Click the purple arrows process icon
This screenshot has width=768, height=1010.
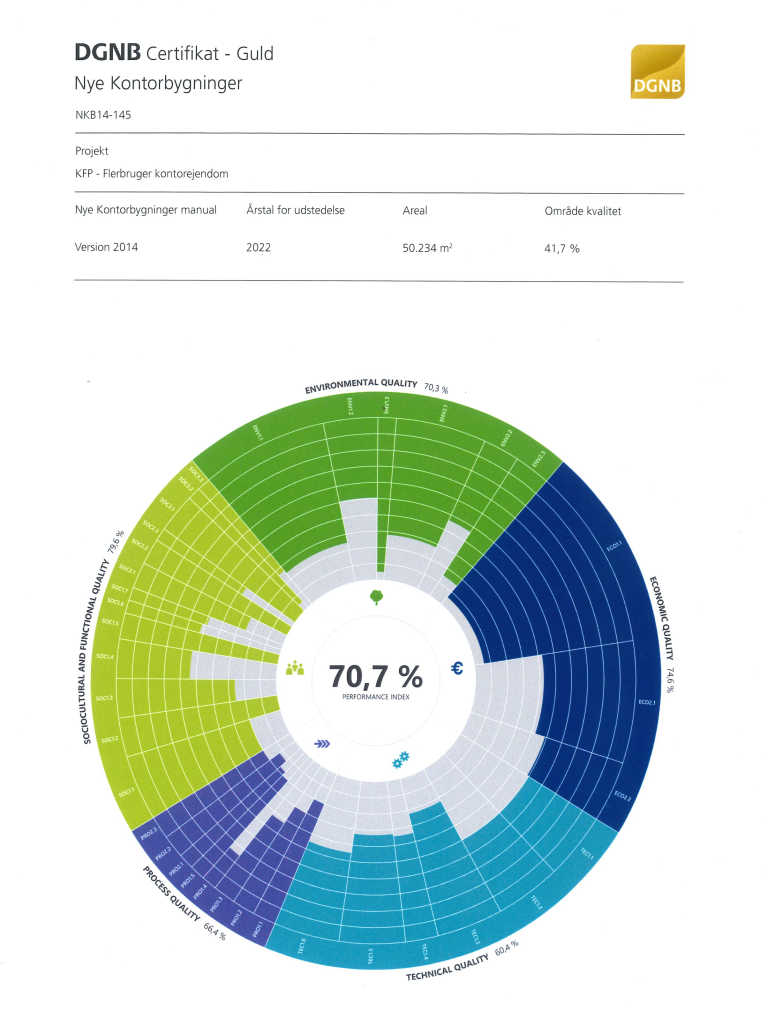[322, 744]
